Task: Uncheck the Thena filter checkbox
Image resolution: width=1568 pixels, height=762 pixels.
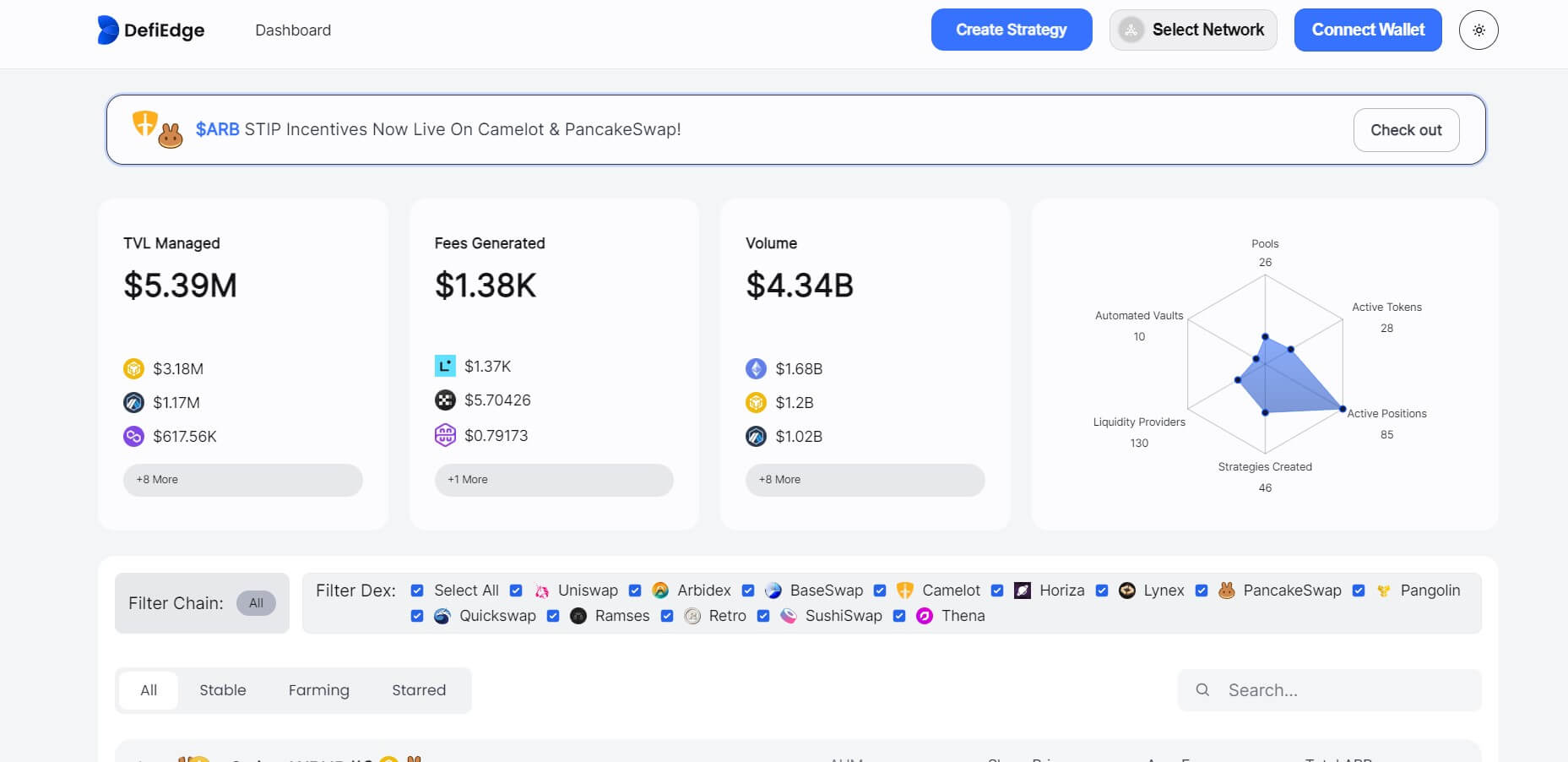Action: point(899,616)
